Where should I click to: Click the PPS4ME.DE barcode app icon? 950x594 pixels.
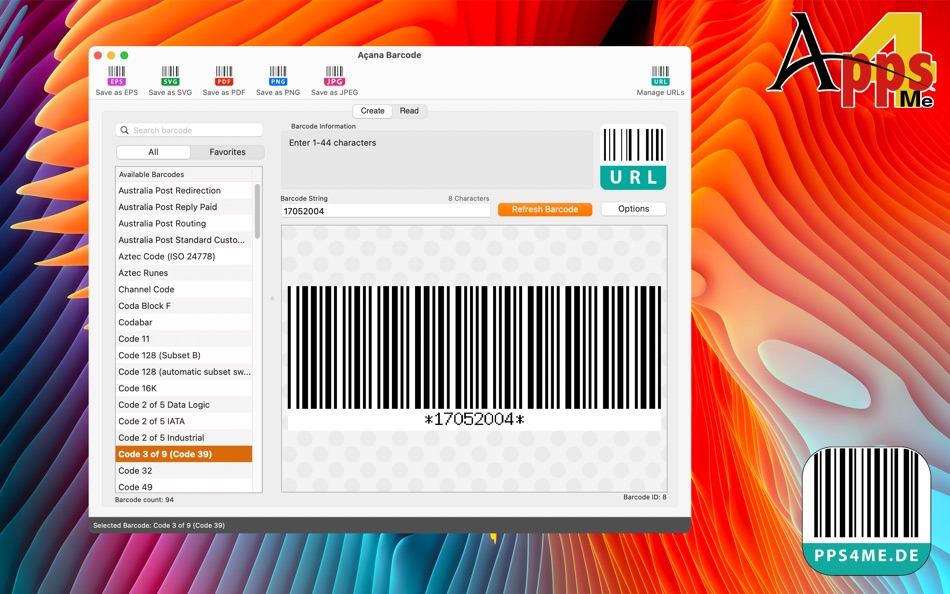coord(866,511)
